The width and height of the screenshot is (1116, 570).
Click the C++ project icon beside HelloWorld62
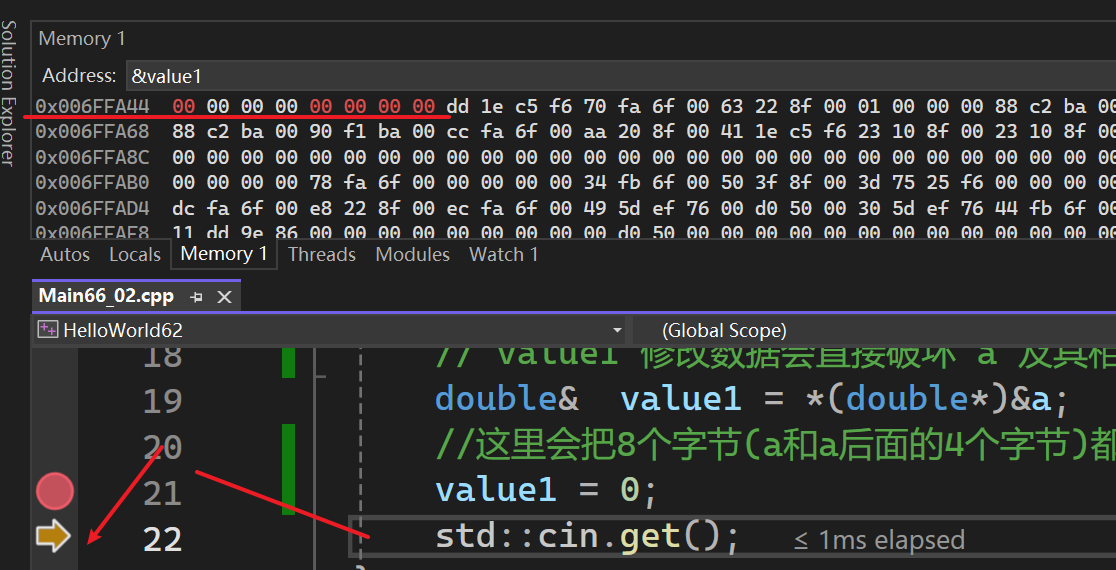pyautogui.click(x=47, y=330)
